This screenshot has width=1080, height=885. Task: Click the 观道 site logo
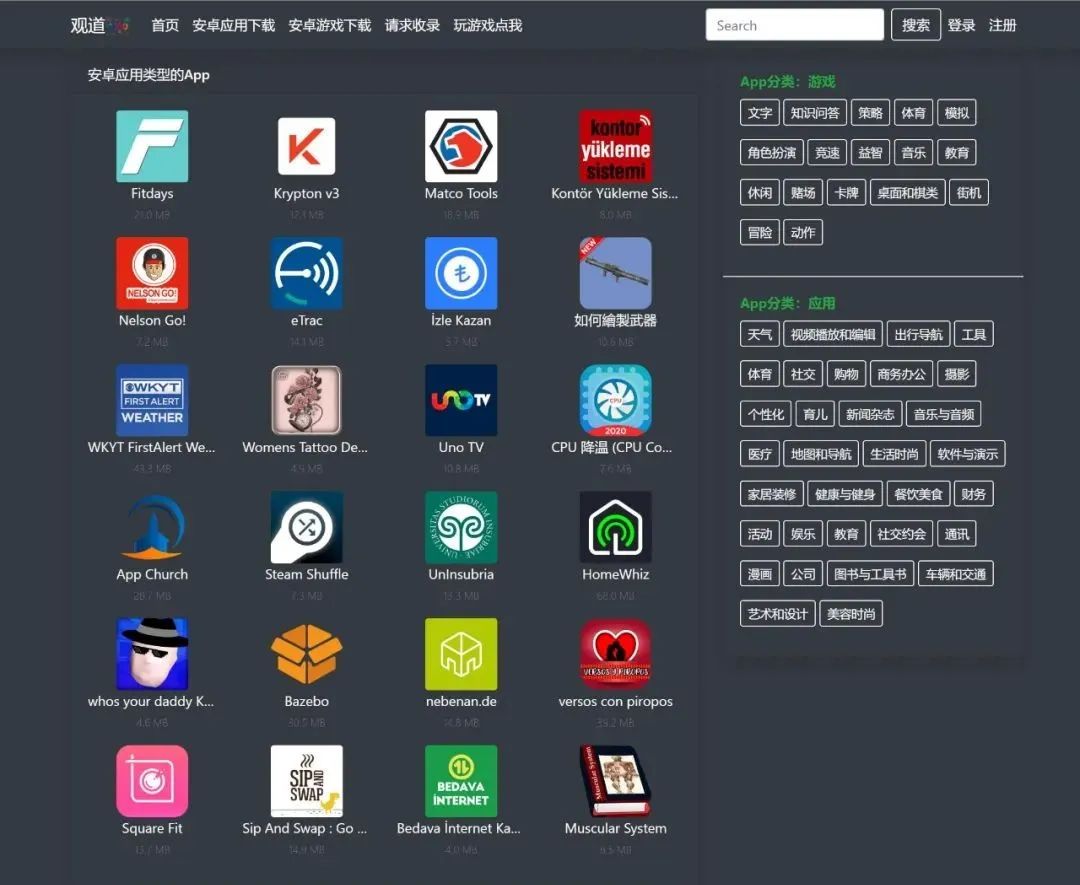[x=98, y=25]
